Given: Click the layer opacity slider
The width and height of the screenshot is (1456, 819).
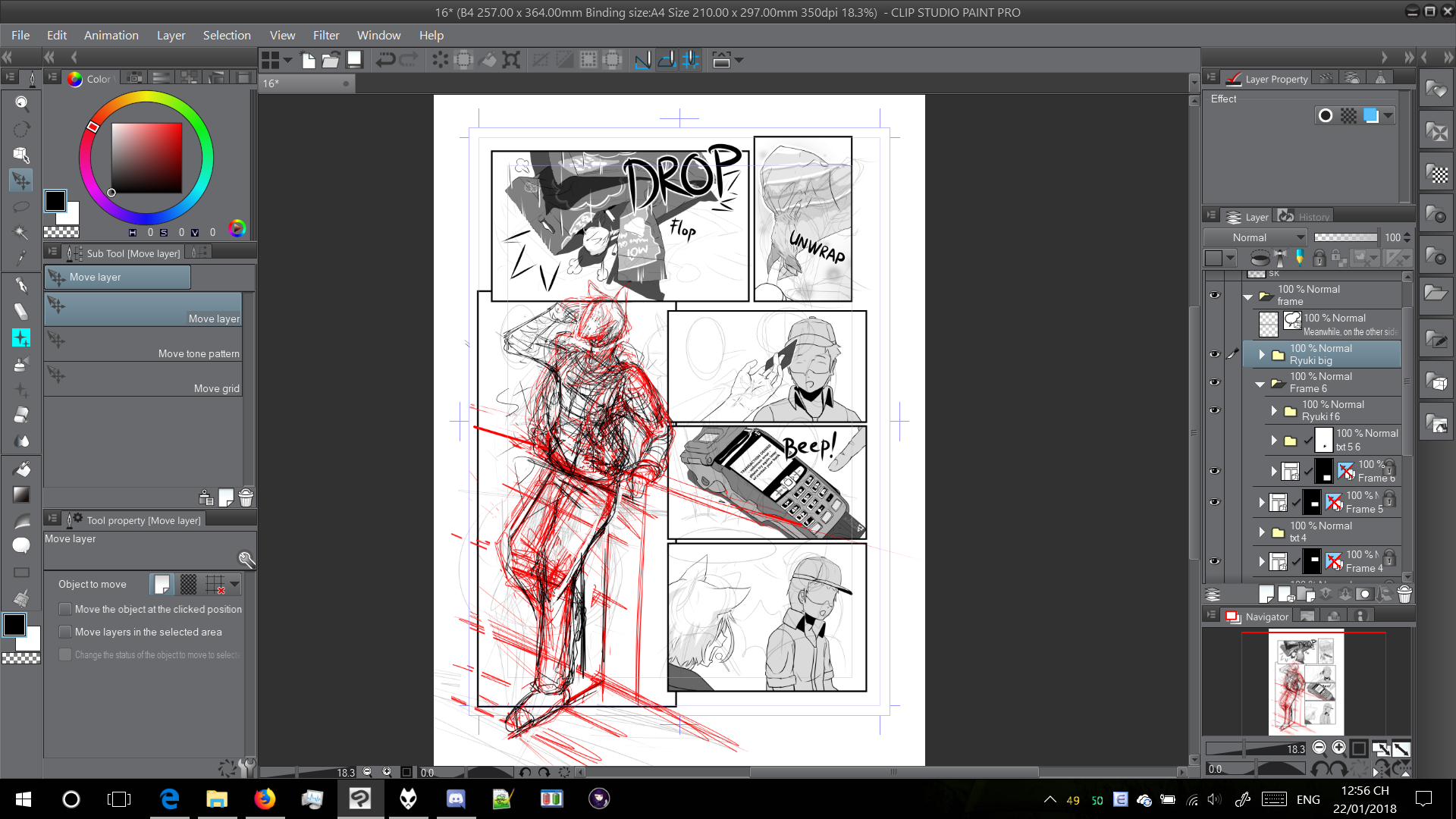Looking at the screenshot, I should (1345, 237).
